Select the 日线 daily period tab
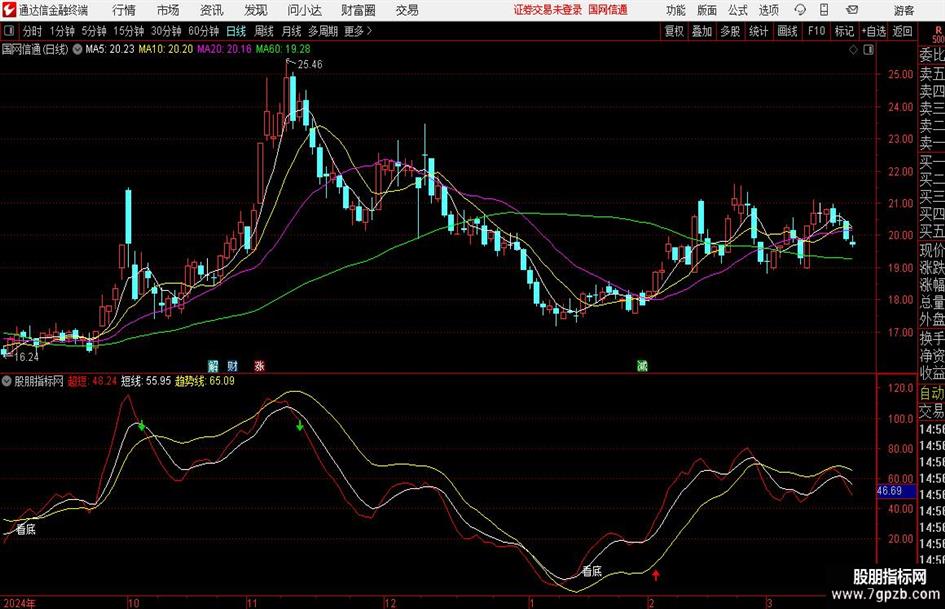This screenshot has height=609, width=945. click(236, 31)
